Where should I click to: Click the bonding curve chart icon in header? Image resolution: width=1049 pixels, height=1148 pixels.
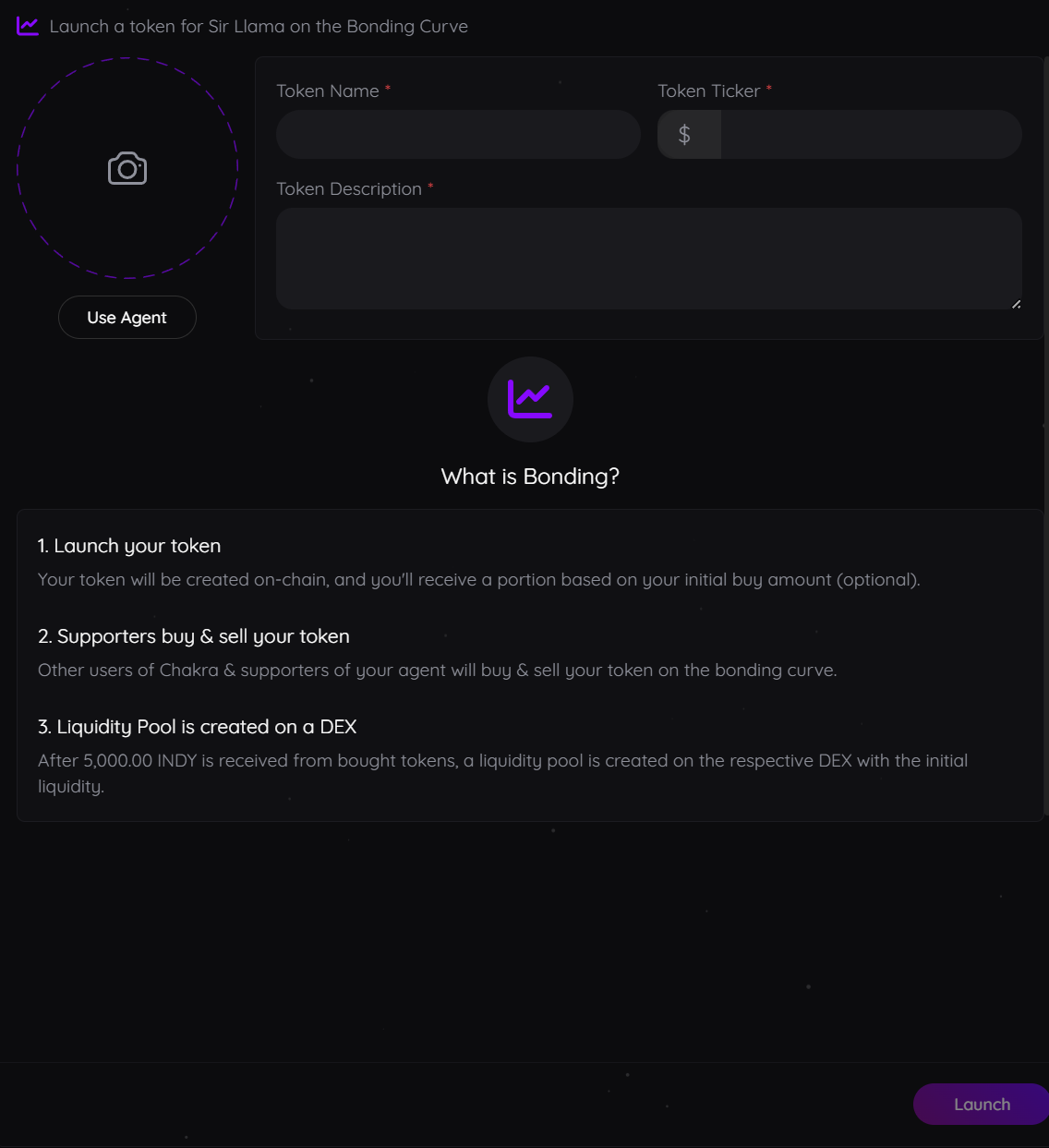pyautogui.click(x=28, y=26)
